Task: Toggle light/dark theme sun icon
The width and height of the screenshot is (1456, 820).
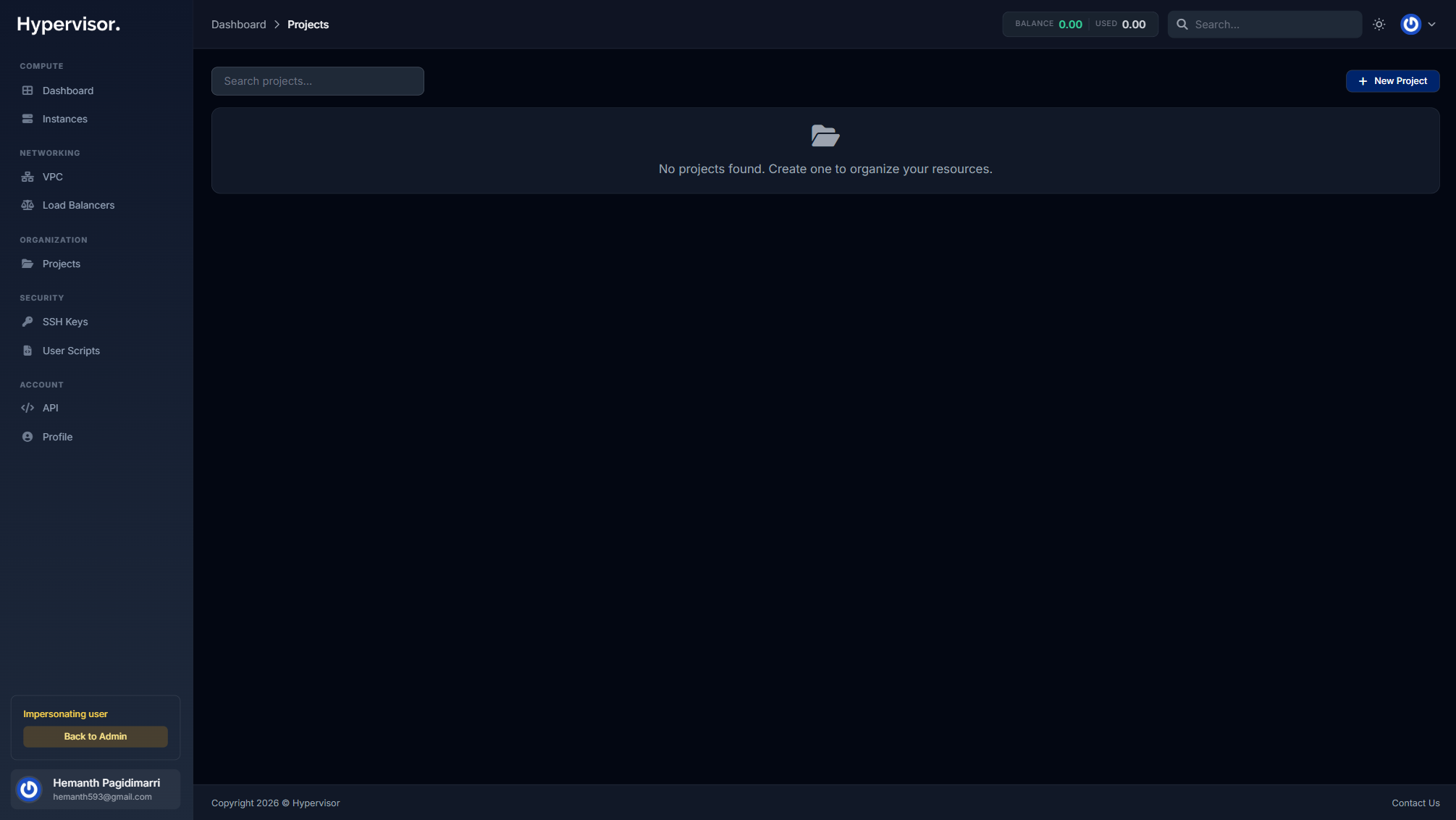Action: click(x=1379, y=25)
